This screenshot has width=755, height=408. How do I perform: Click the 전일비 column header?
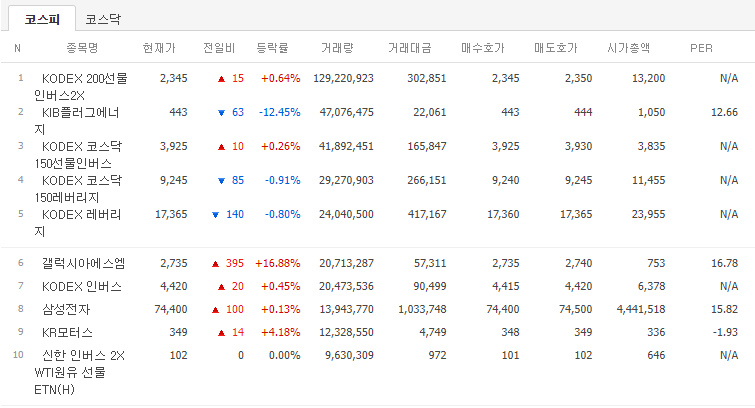tap(219, 48)
